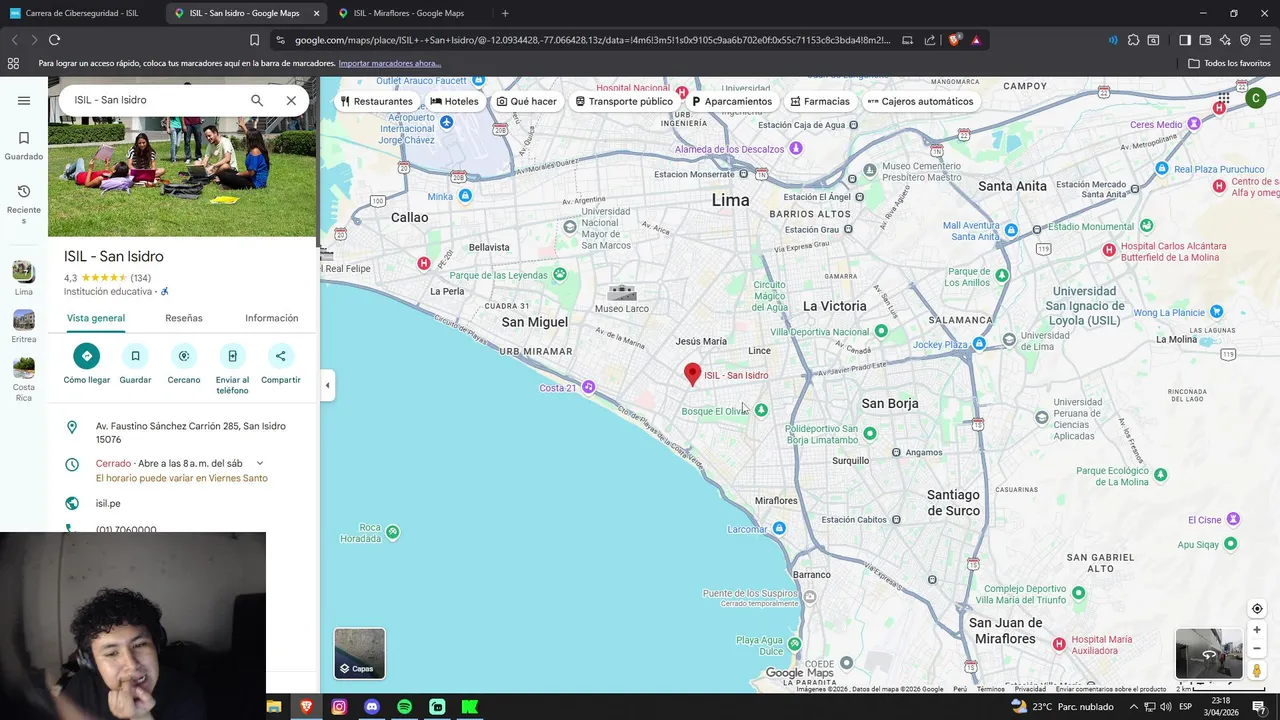The height and width of the screenshot is (720, 1280).
Task: Click Importar marcadores ahora link
Action: click(x=390, y=63)
